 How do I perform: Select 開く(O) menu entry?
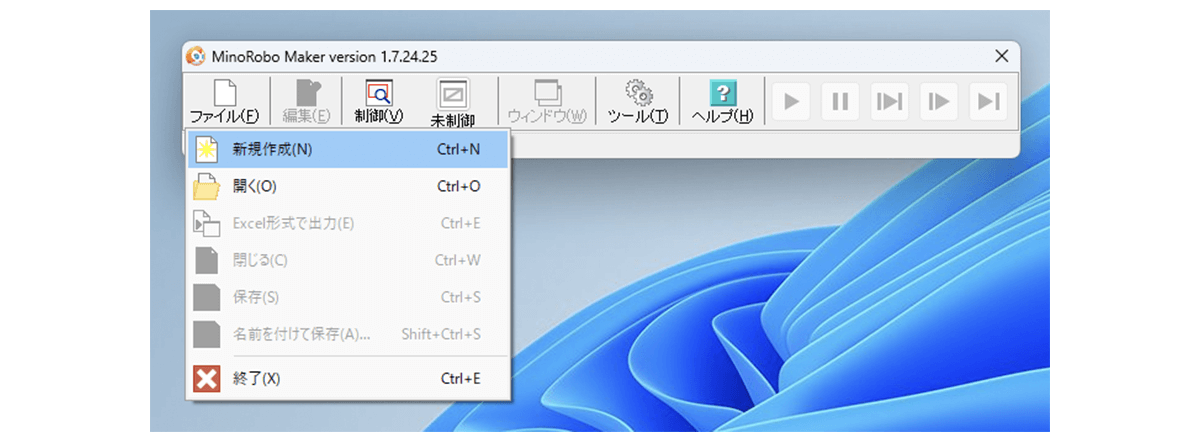coord(348,186)
